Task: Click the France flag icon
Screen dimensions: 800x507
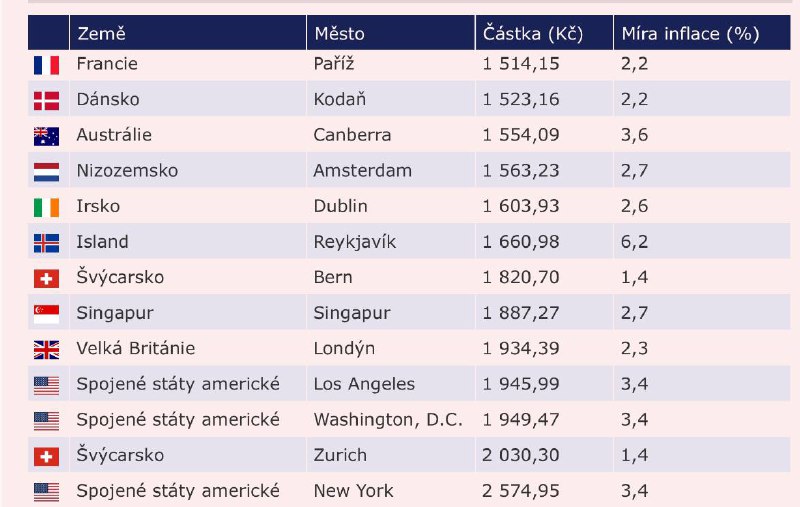Action: pyautogui.click(x=46, y=65)
